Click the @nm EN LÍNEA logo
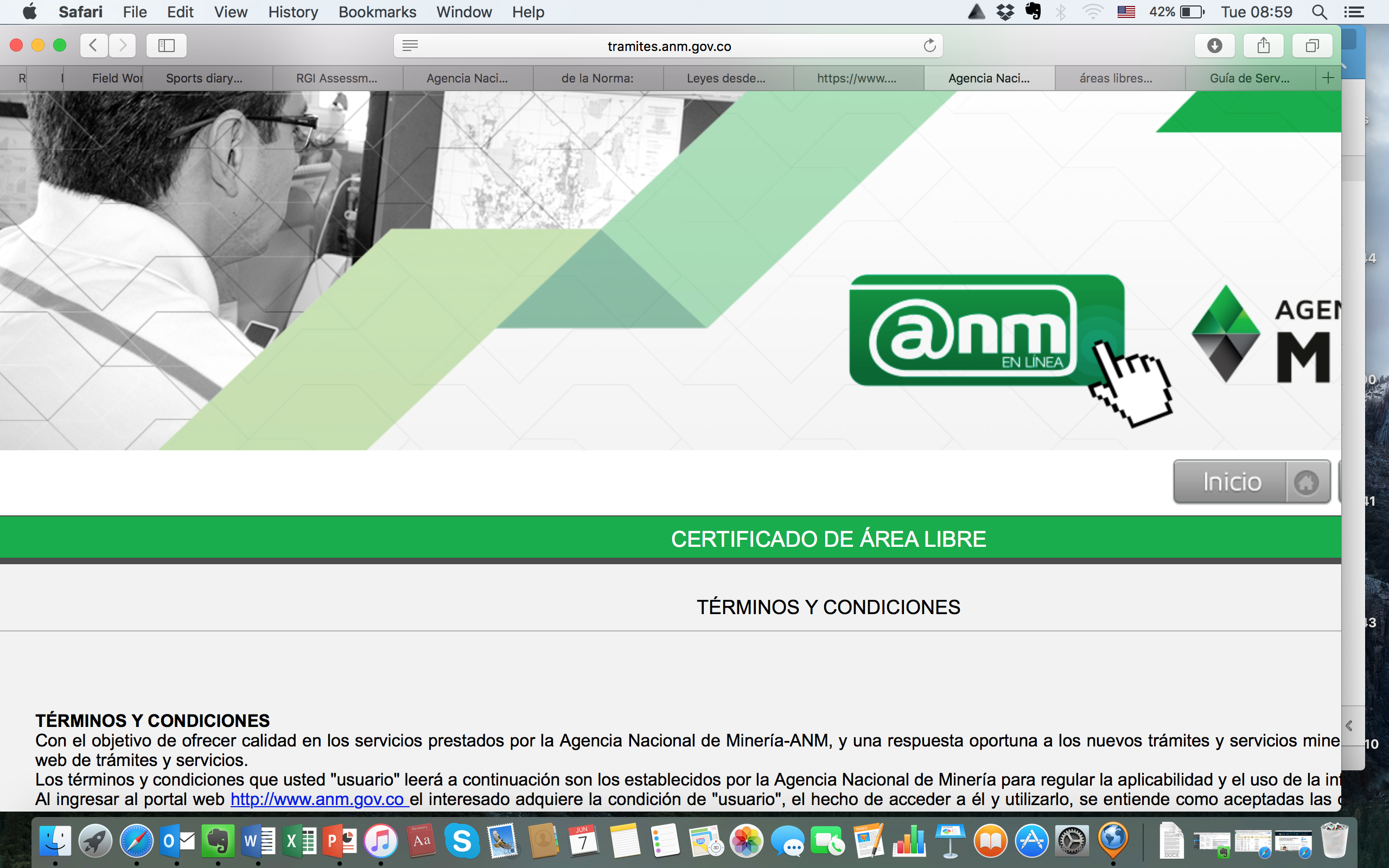This screenshot has width=1389, height=868. [x=986, y=331]
